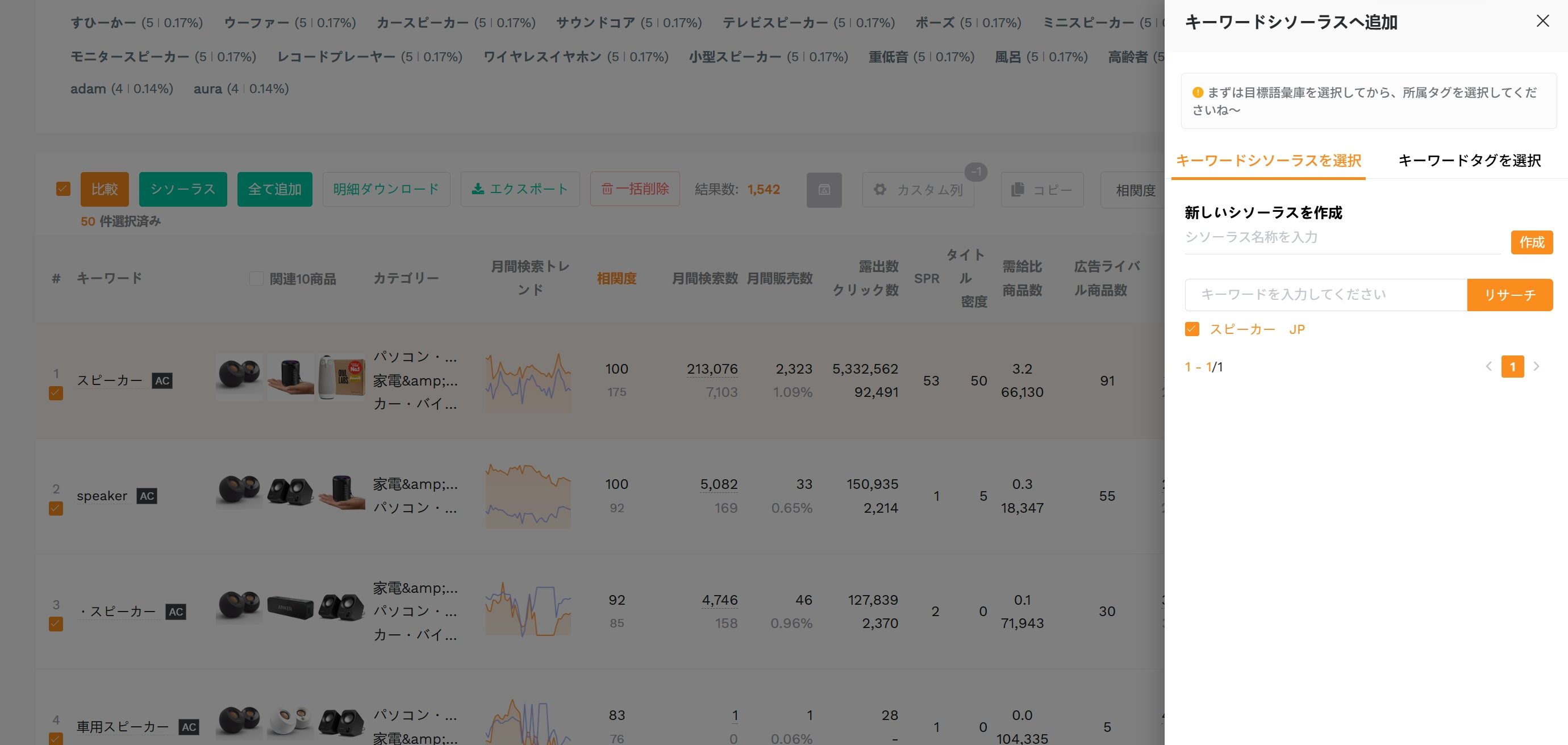Image resolution: width=1568 pixels, height=745 pixels.
Task: Click the green シソーラス button
Action: point(182,189)
